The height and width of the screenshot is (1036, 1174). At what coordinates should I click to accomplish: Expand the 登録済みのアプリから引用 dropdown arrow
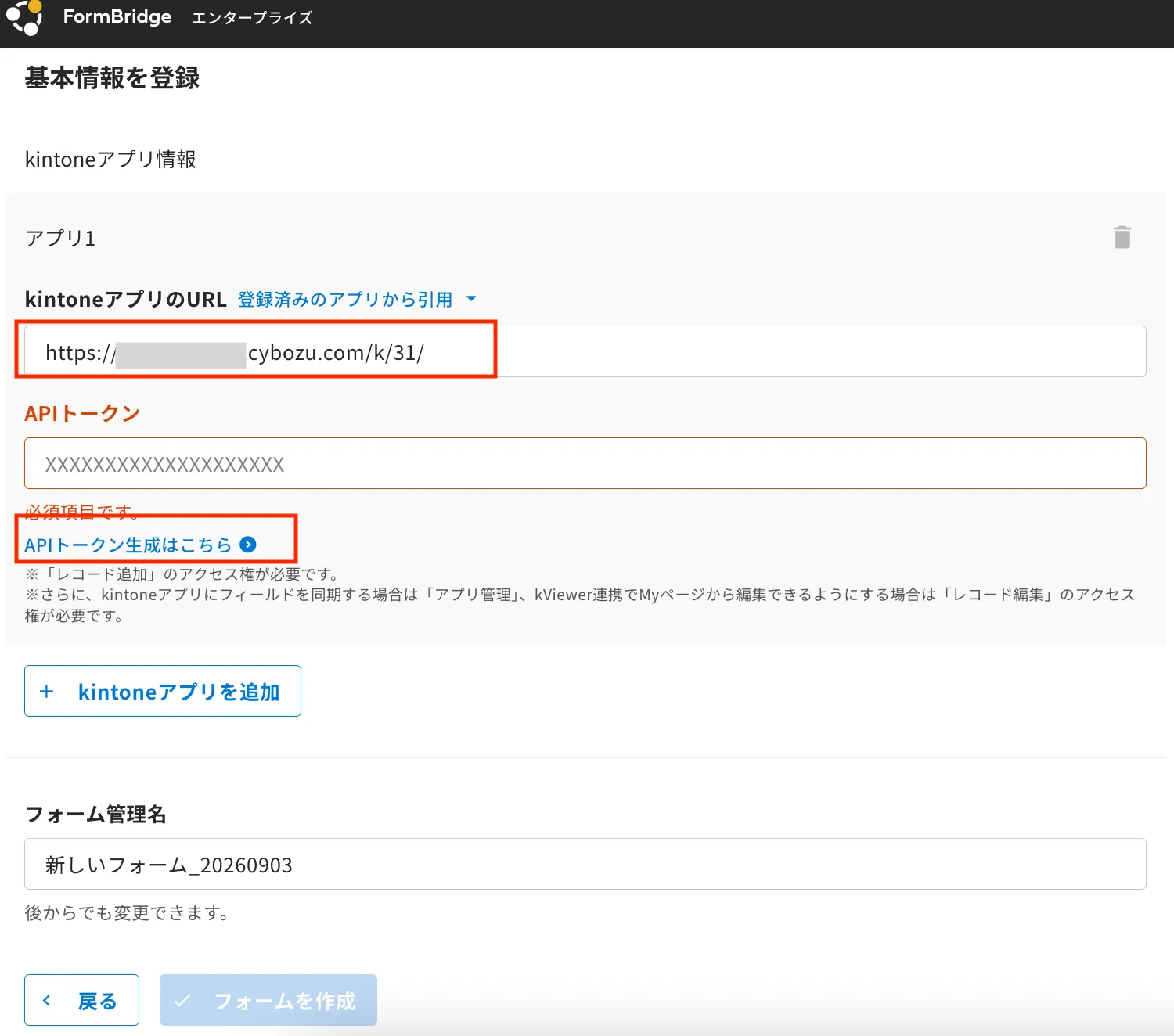coord(471,299)
